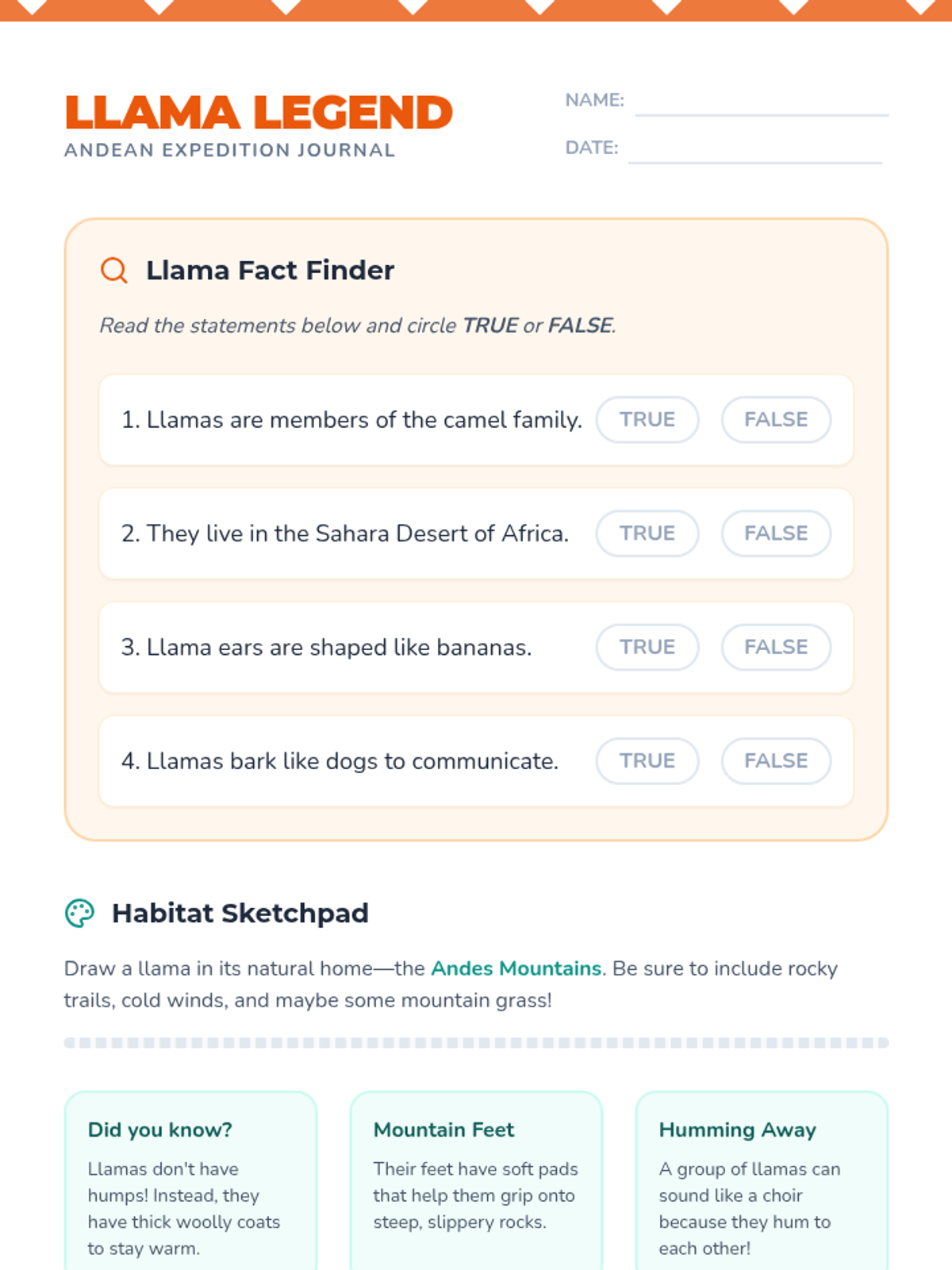The height and width of the screenshot is (1270, 952).
Task: Choose TRUE for the Sahara Desert statement
Action: click(647, 533)
